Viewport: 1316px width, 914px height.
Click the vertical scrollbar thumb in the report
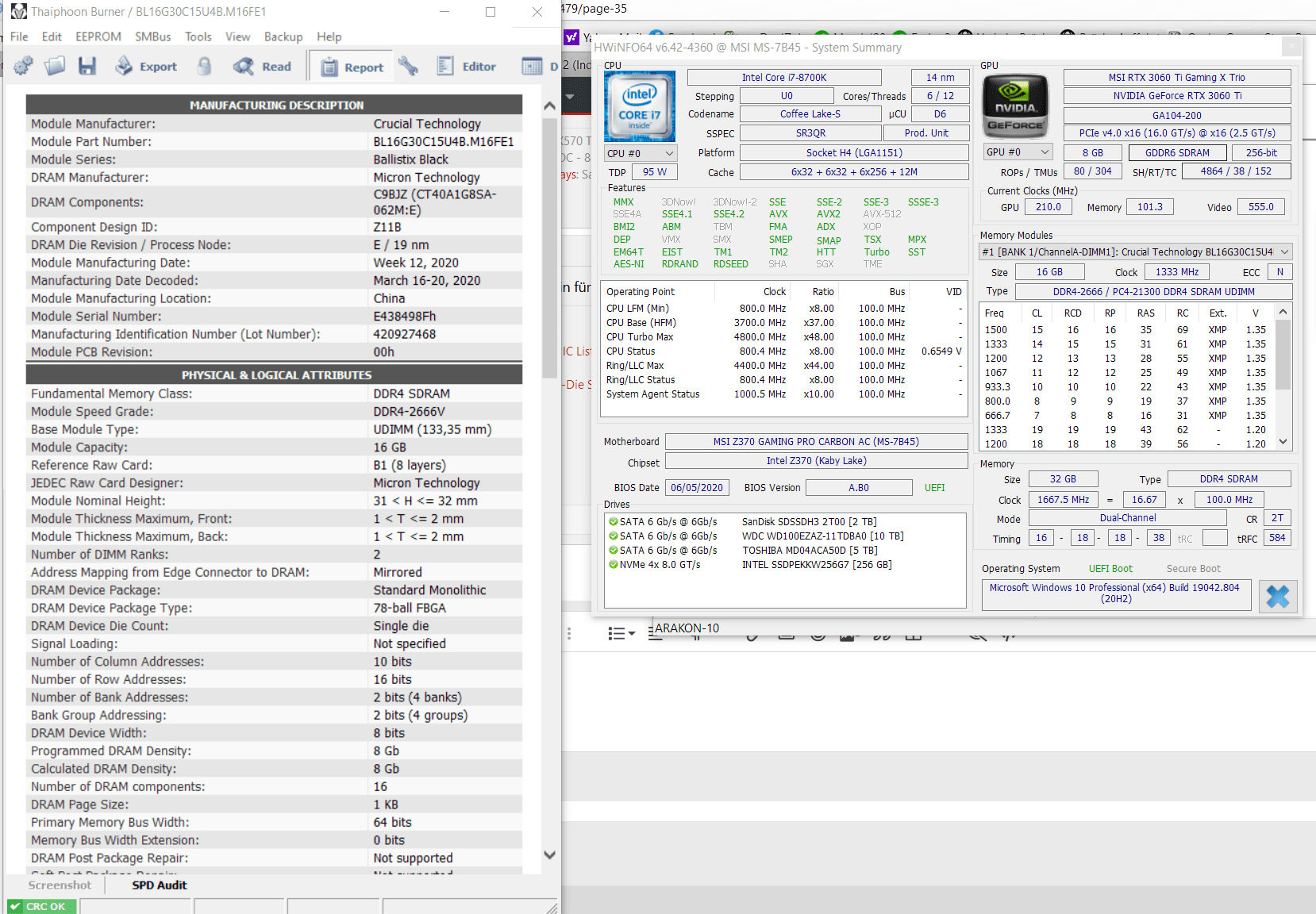pyautogui.click(x=549, y=248)
